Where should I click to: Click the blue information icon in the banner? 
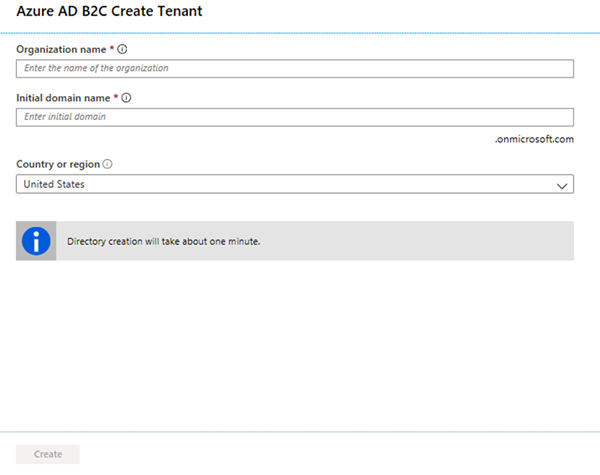click(36, 241)
